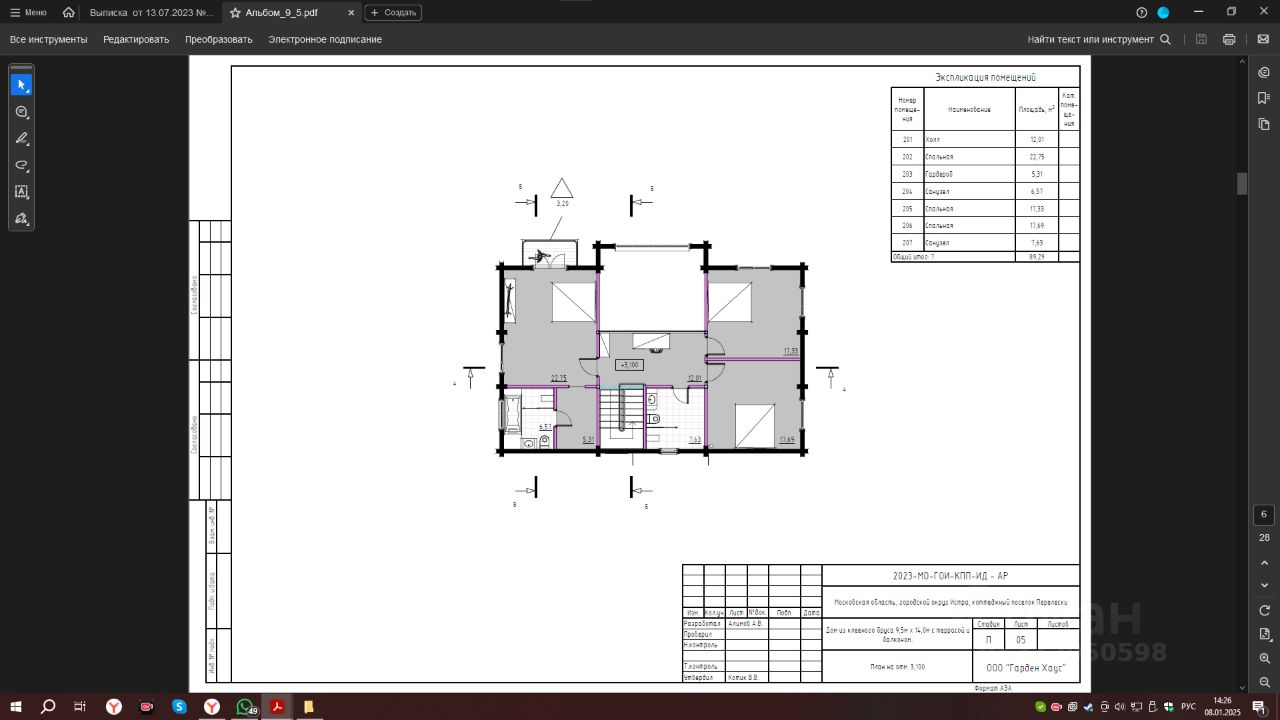The width and height of the screenshot is (1280, 720).
Task: Zoom in with the magnifier plus
Action: pyautogui.click(x=1264, y=658)
